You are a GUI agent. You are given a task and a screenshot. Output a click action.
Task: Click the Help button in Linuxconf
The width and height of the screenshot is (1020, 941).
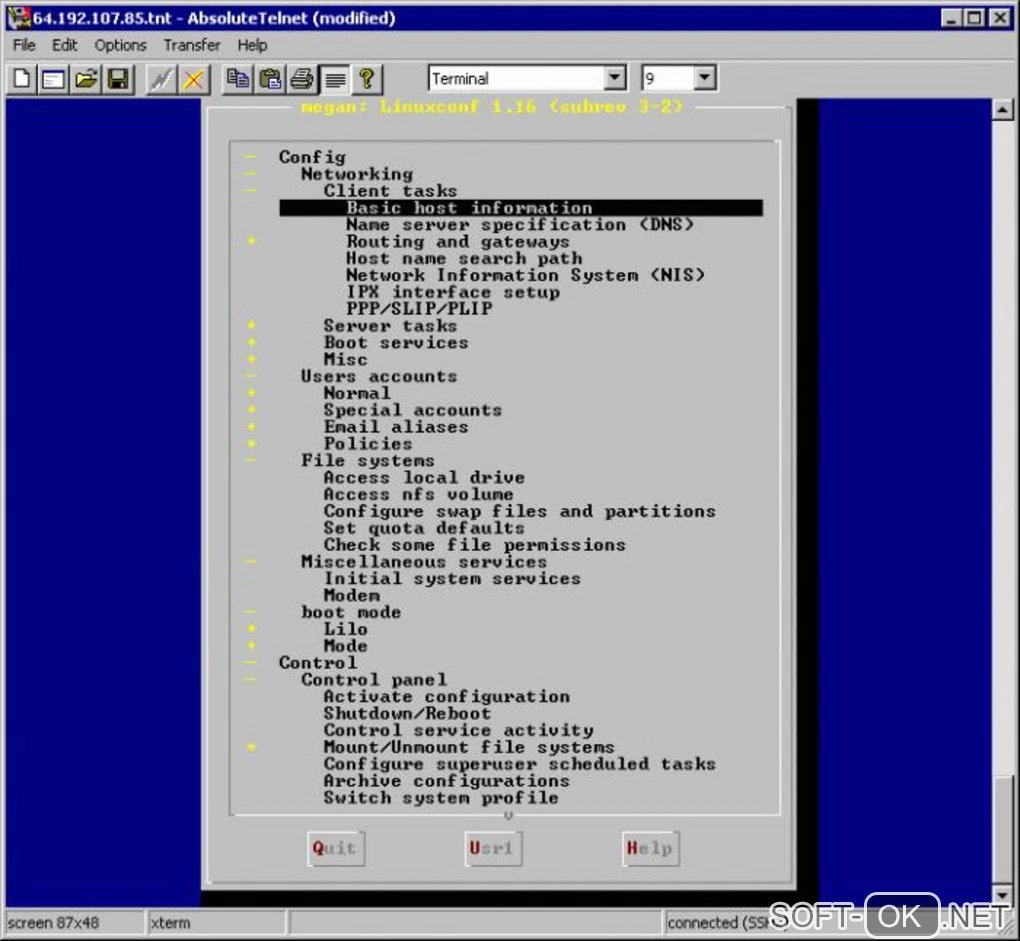(x=650, y=848)
